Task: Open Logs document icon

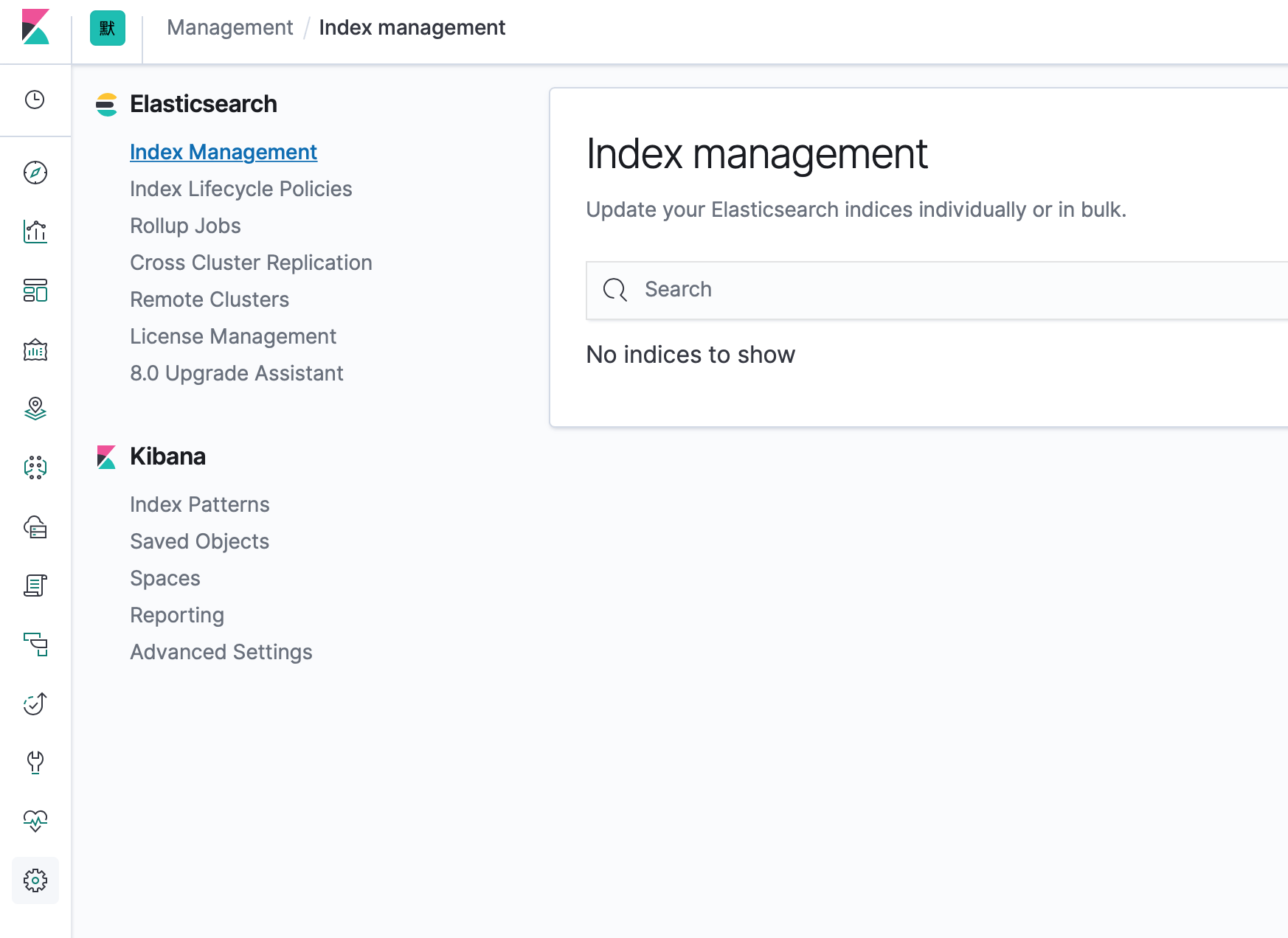Action: point(35,586)
